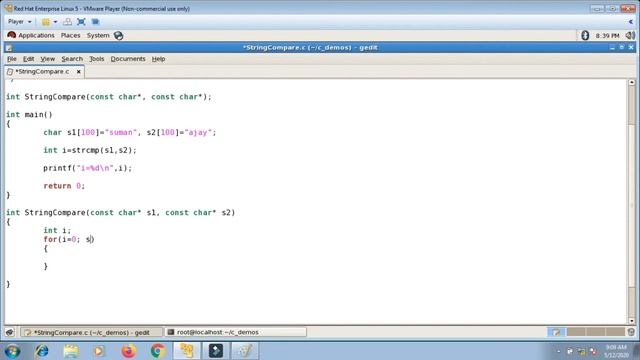The width and height of the screenshot is (640, 360).
Task: Click the rightmost pinned app icon on Windows taskbar
Action: coord(245,351)
